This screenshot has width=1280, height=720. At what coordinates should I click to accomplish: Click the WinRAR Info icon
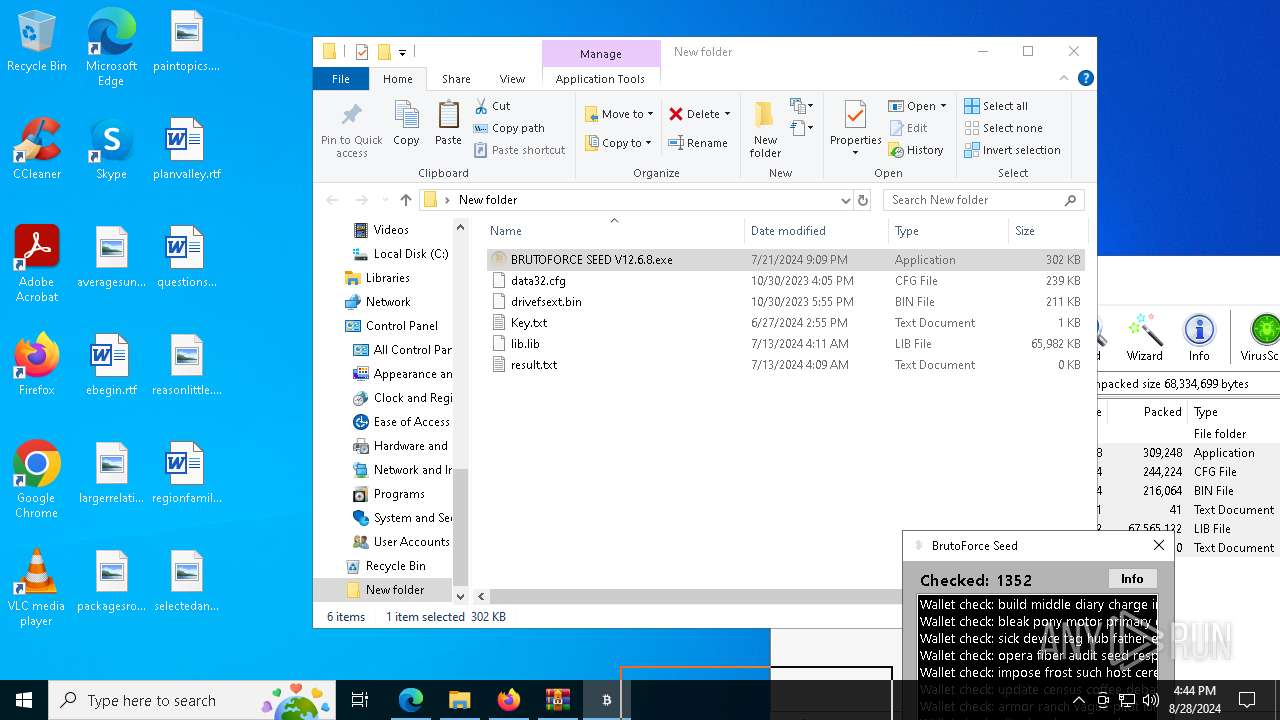pos(1199,338)
